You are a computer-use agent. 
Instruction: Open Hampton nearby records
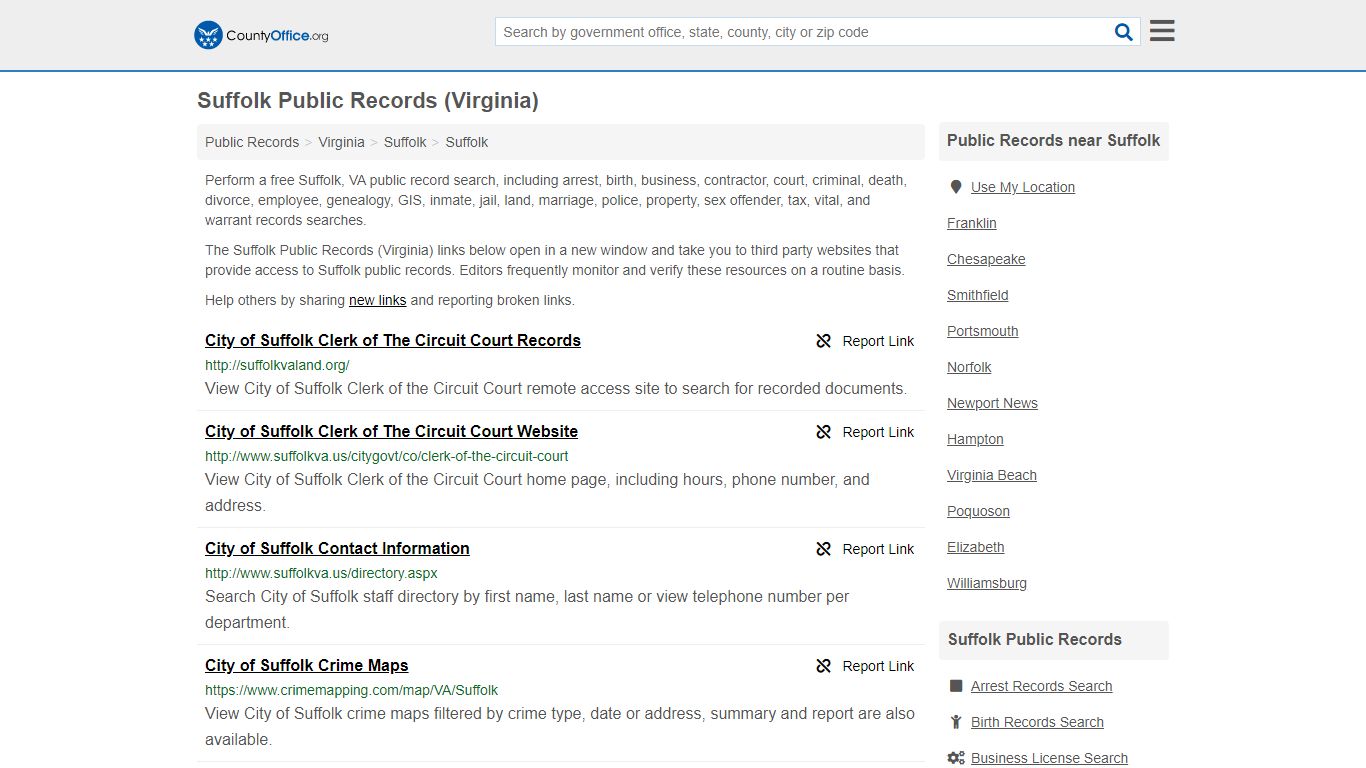975,439
